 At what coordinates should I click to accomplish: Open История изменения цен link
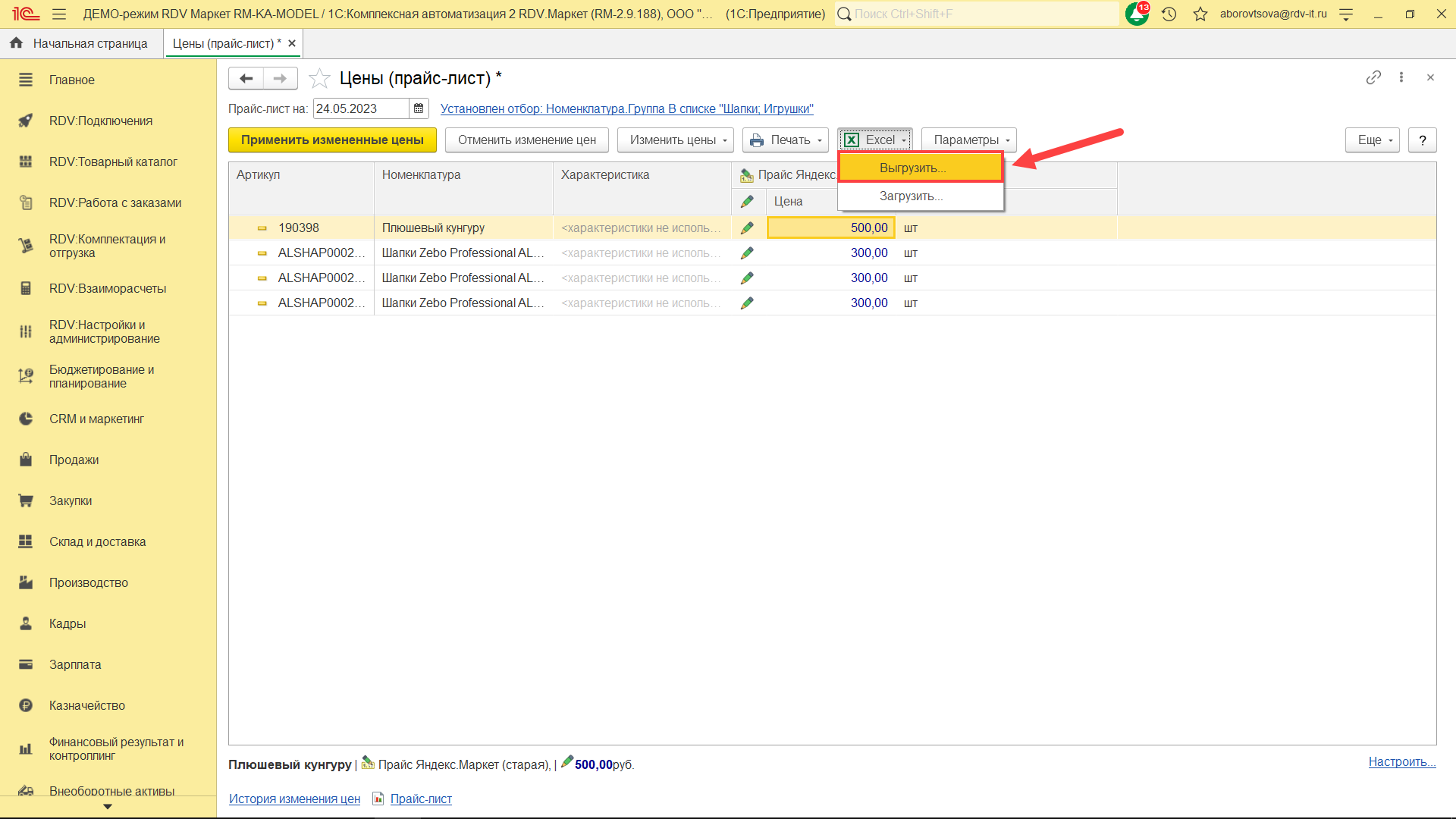click(294, 799)
